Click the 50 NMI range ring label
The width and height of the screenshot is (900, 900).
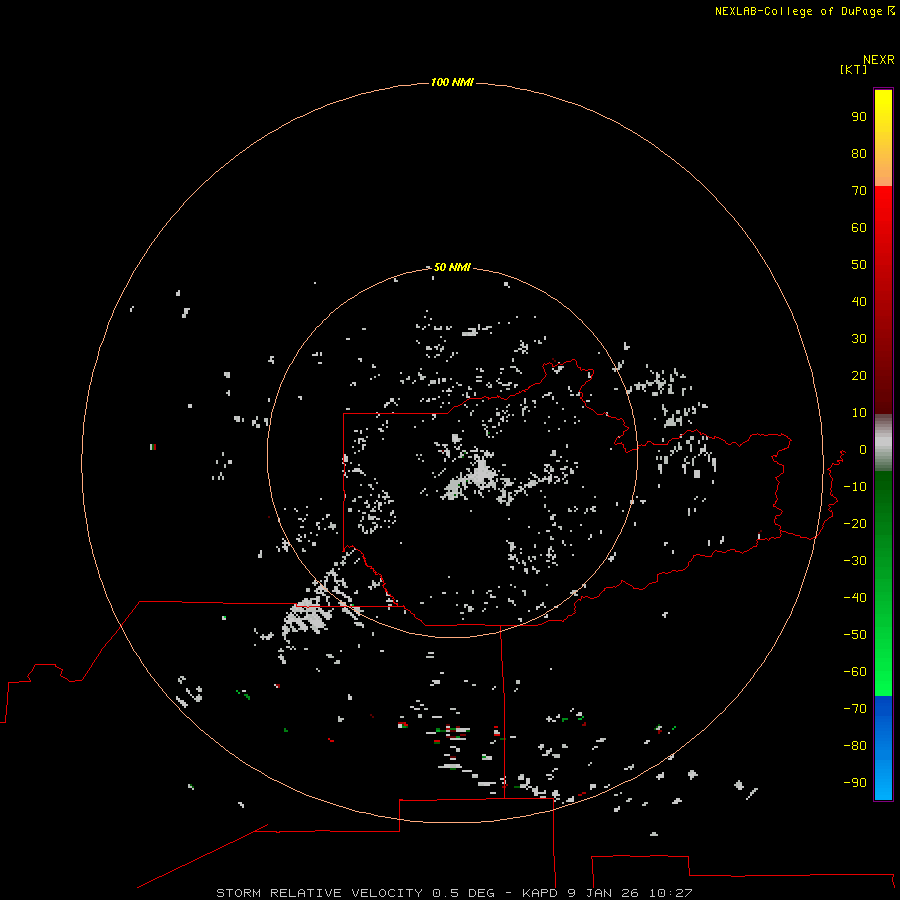(452, 267)
